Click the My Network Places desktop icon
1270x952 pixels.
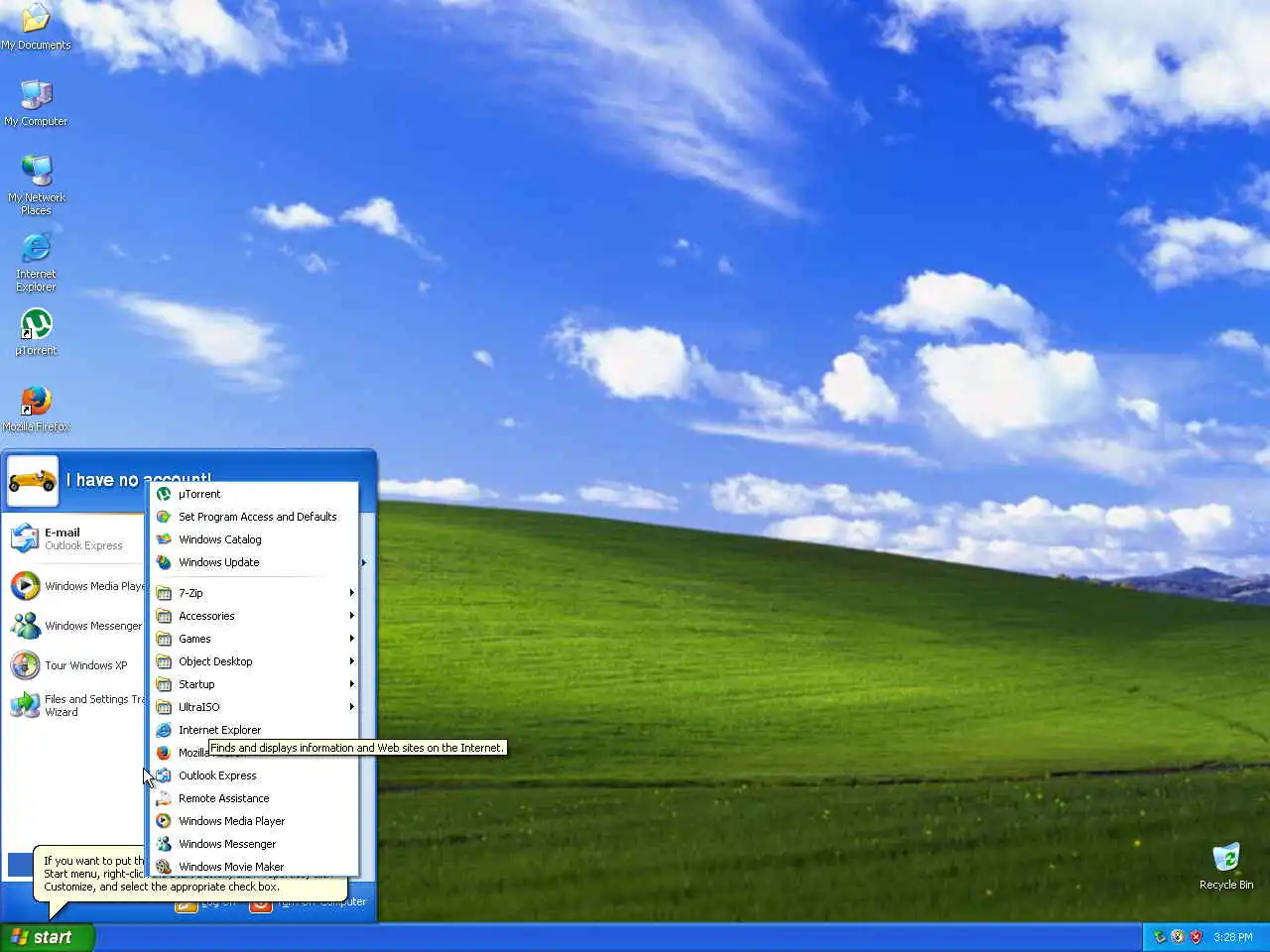point(36,185)
